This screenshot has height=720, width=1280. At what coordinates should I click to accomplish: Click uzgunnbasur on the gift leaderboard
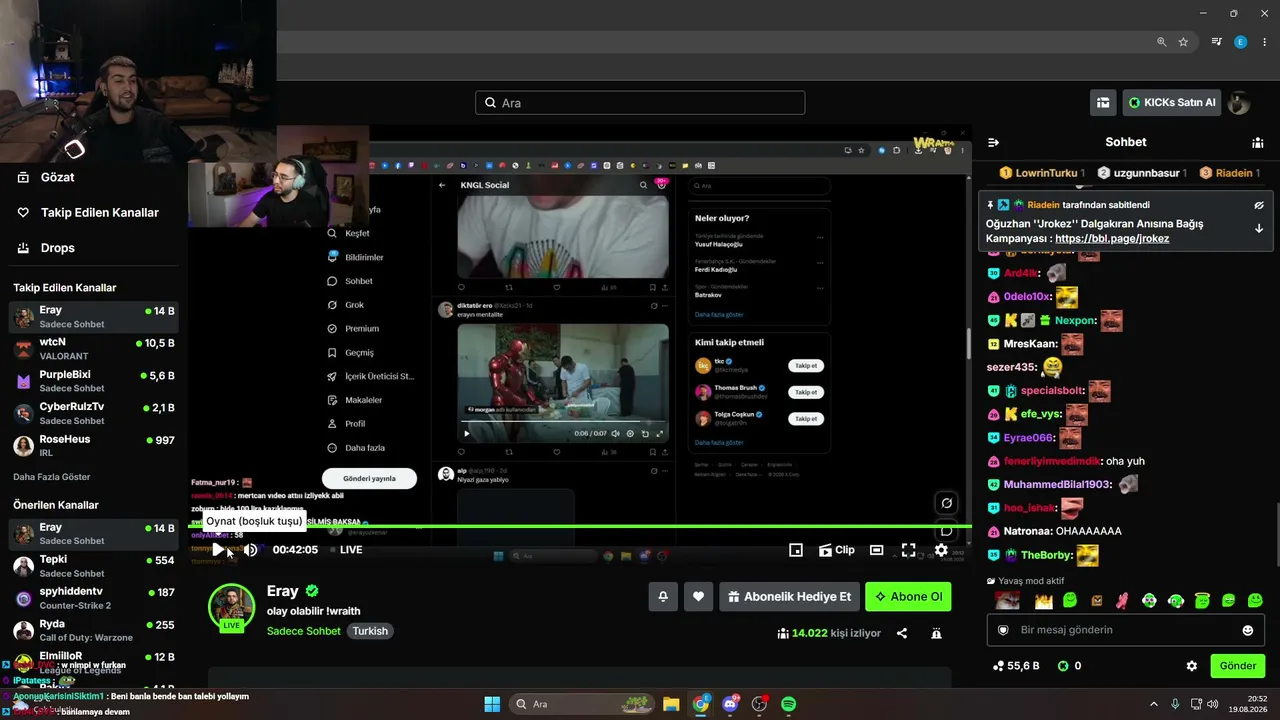click(x=1142, y=173)
